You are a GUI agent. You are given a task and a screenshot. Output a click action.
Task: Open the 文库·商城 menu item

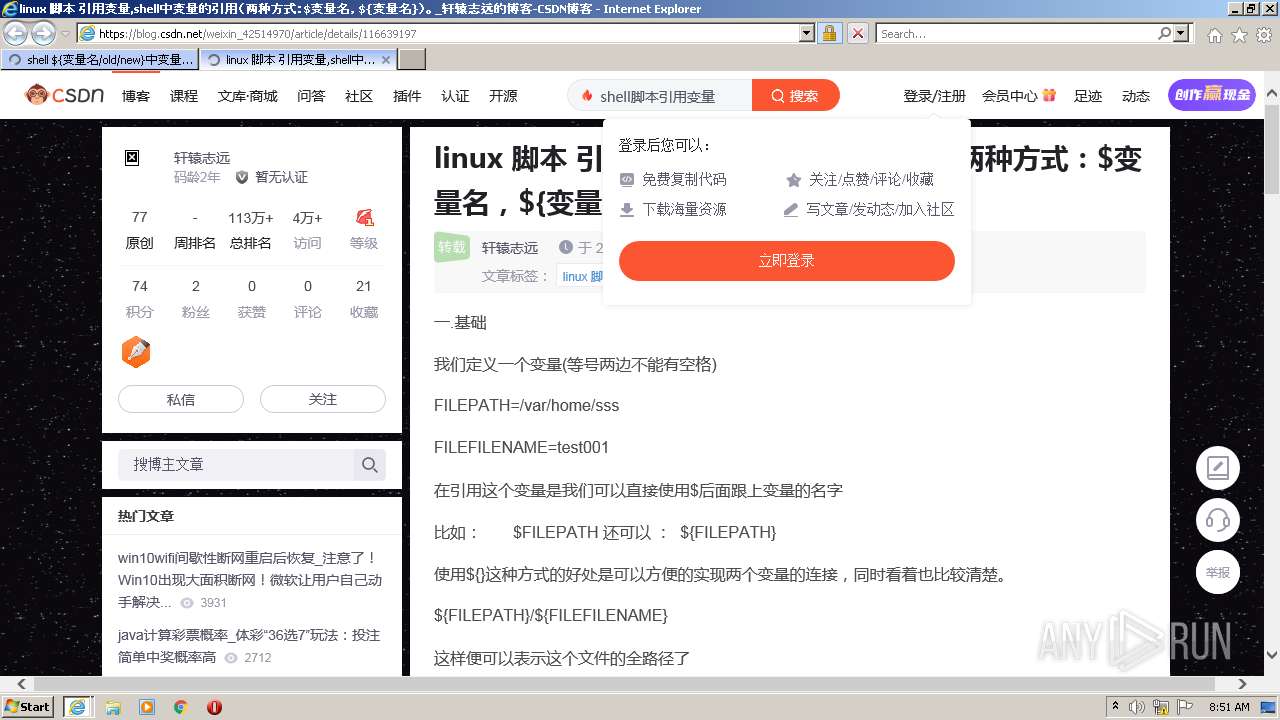pos(247,96)
